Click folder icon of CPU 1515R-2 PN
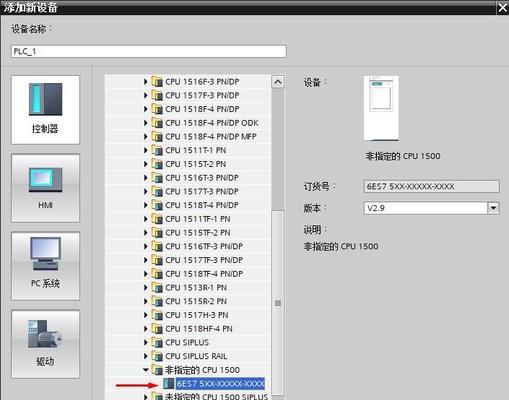The height and width of the screenshot is (400, 509). (157, 301)
